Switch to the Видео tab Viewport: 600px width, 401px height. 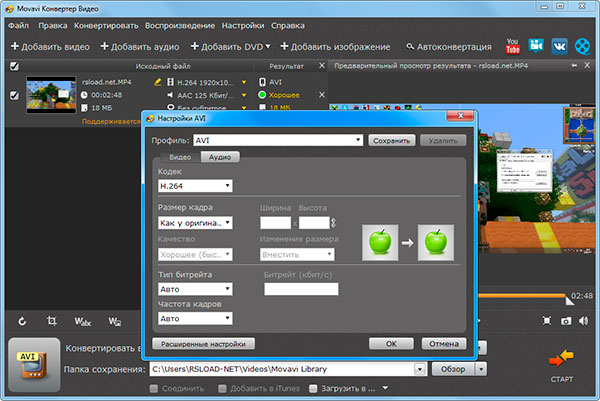180,157
